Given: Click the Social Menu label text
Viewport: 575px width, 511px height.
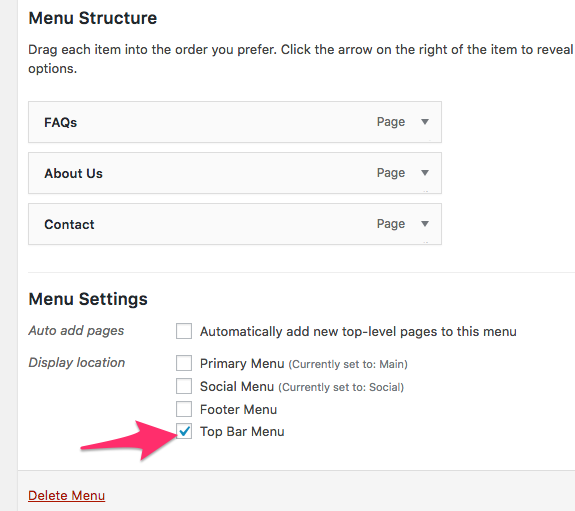Looking at the screenshot, I should 237,386.
